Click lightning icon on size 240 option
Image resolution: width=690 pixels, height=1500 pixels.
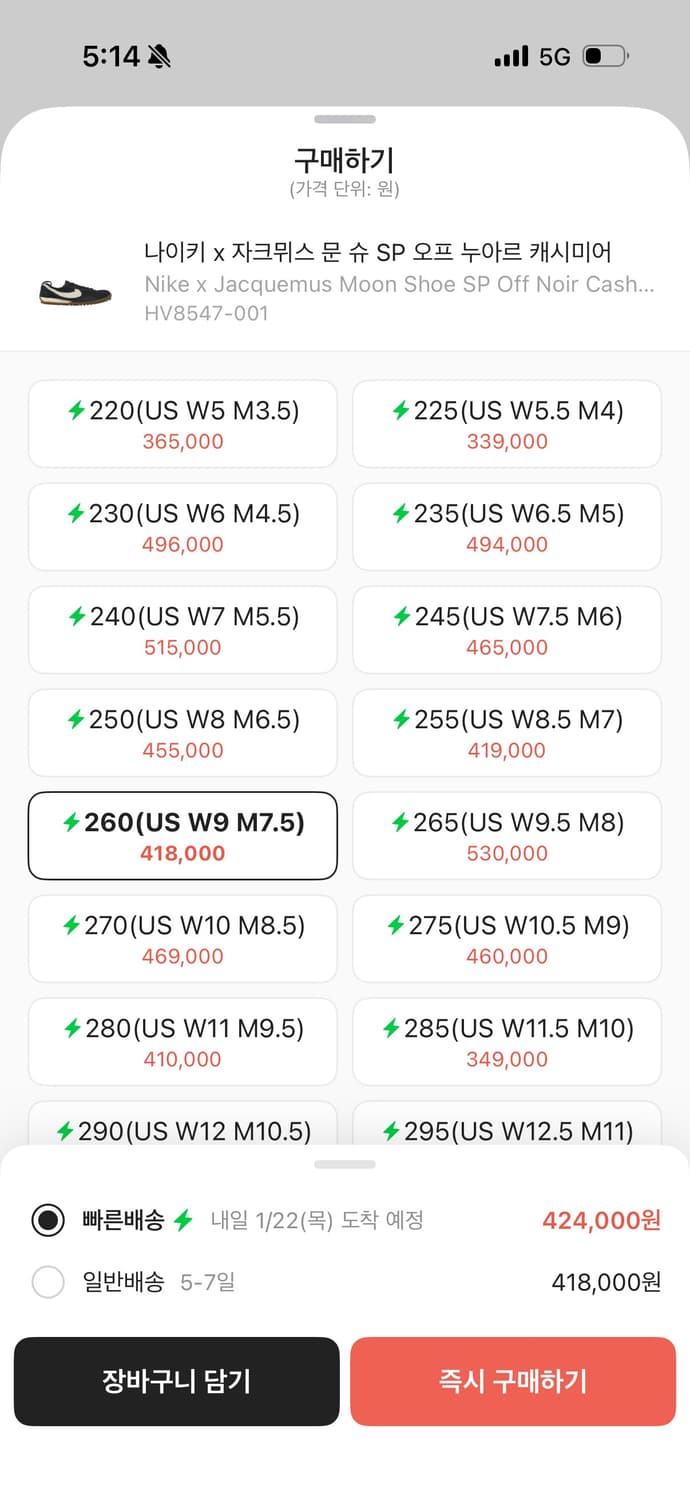tap(76, 617)
